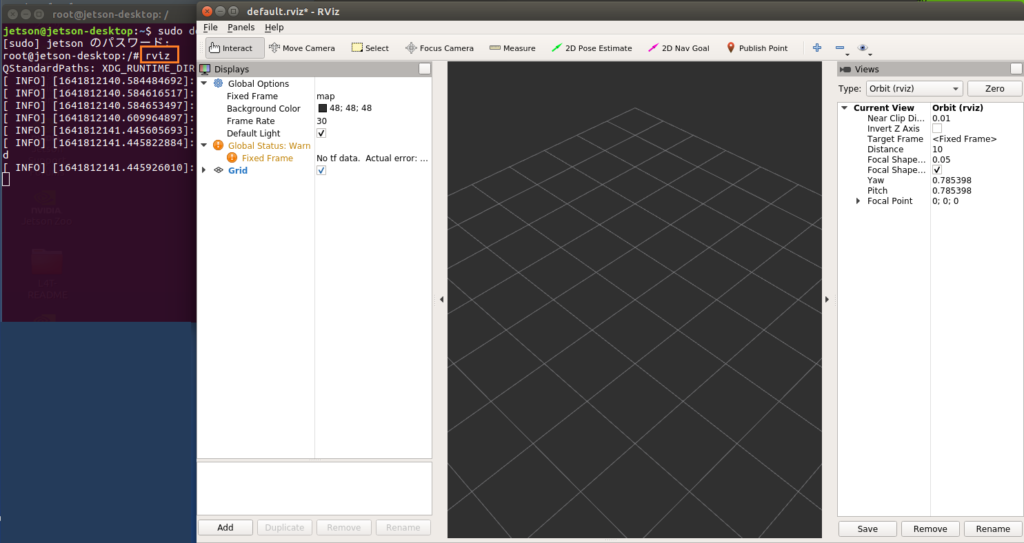Viewport: 1024px width, 543px height.
Task: Choose the Select tool in toolbar
Action: (x=370, y=48)
